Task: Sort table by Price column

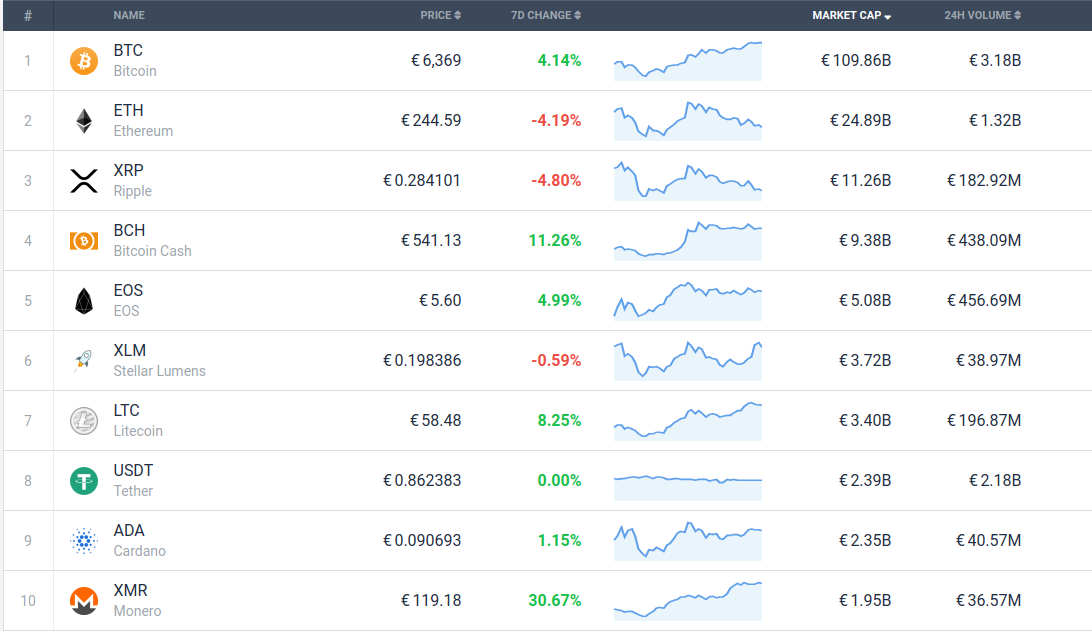Action: [x=440, y=15]
